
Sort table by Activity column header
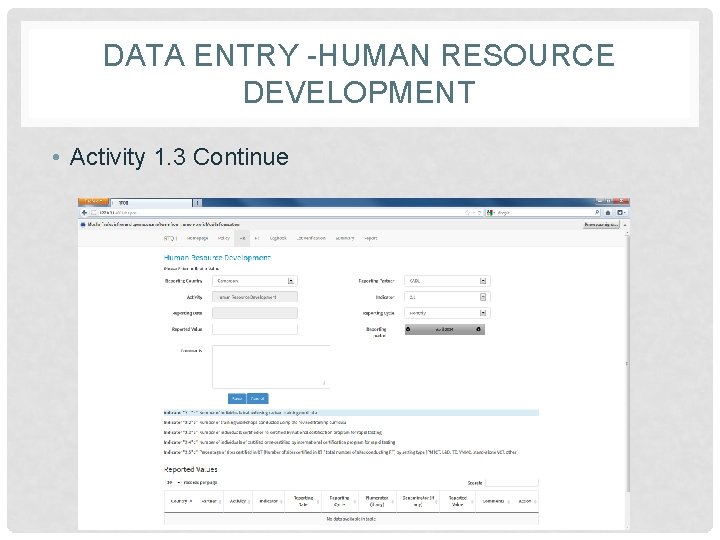click(238, 501)
